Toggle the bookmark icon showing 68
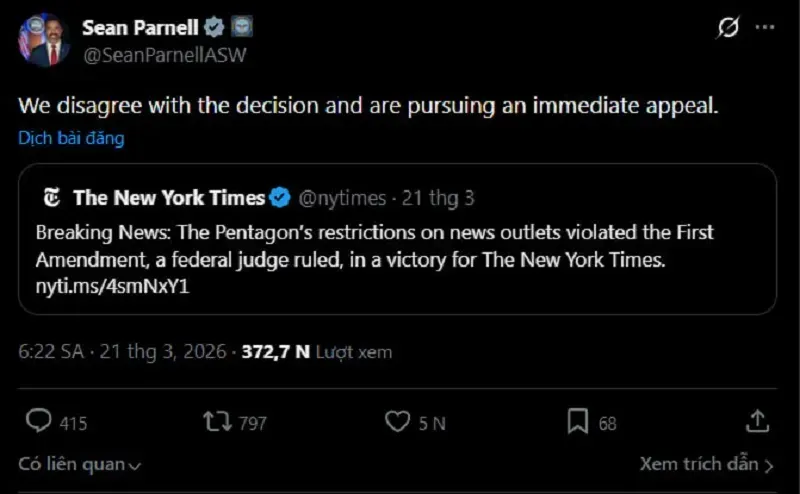The height and width of the screenshot is (494, 800). click(578, 422)
